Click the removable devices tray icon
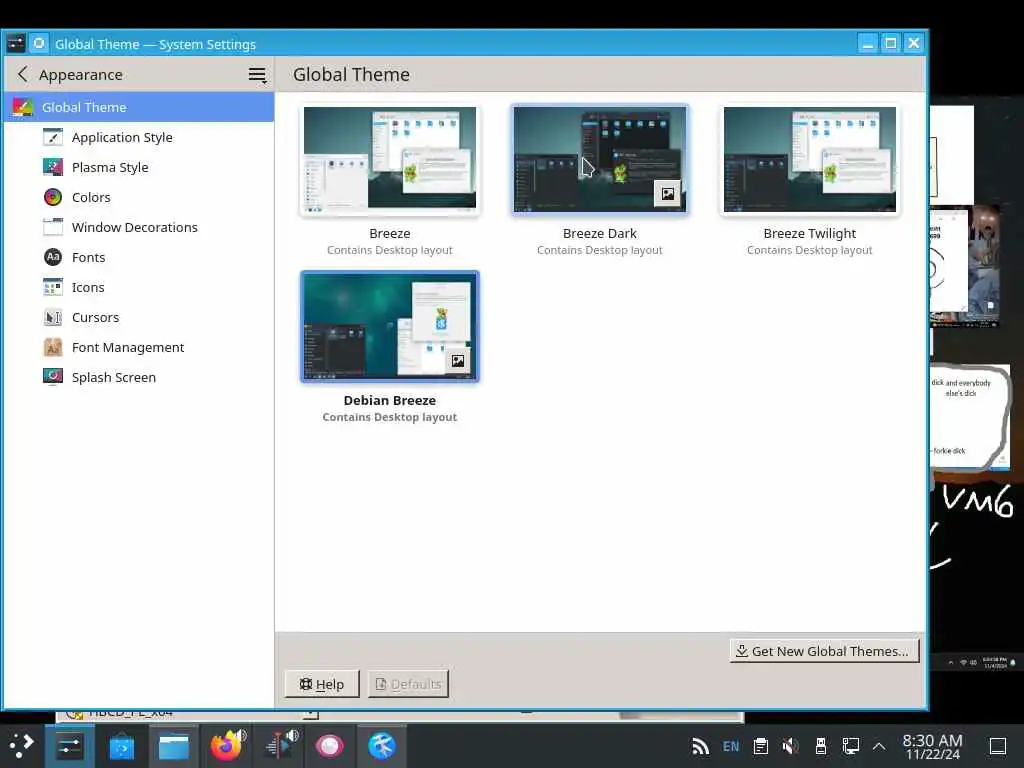The width and height of the screenshot is (1024, 768). coord(821,746)
